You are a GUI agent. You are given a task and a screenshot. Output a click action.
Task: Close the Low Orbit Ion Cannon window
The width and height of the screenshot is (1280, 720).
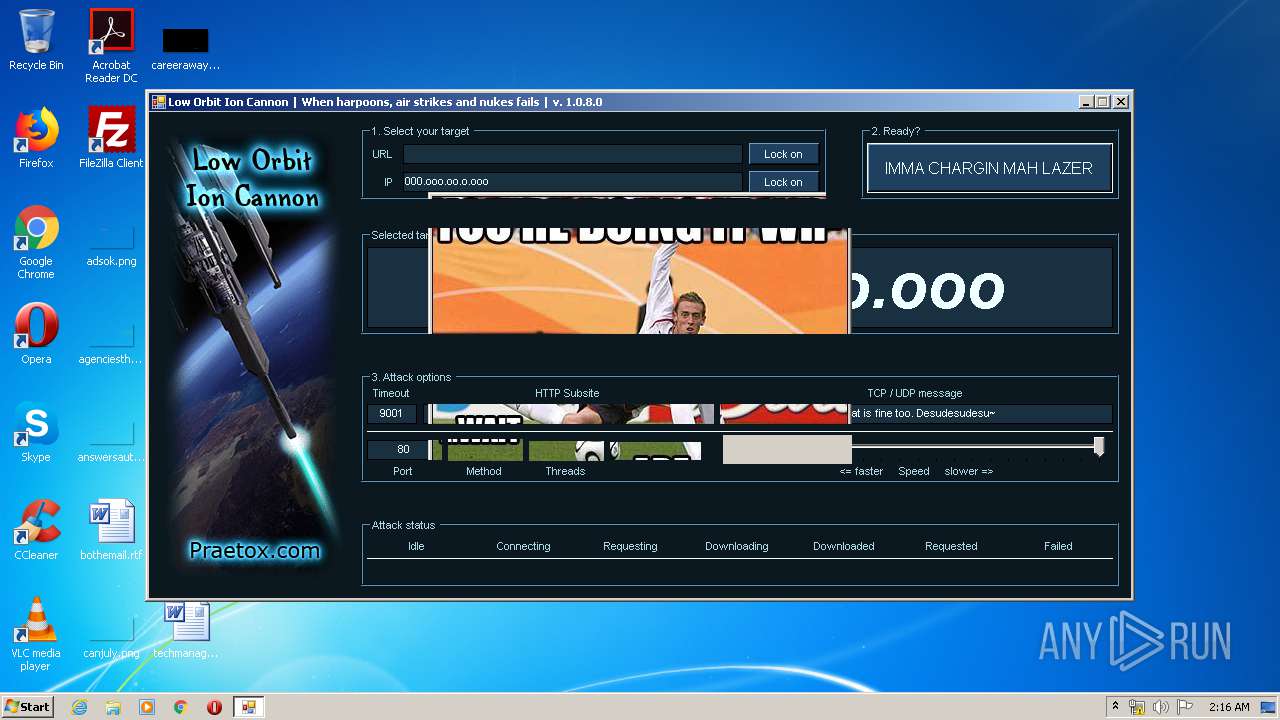(x=1121, y=102)
